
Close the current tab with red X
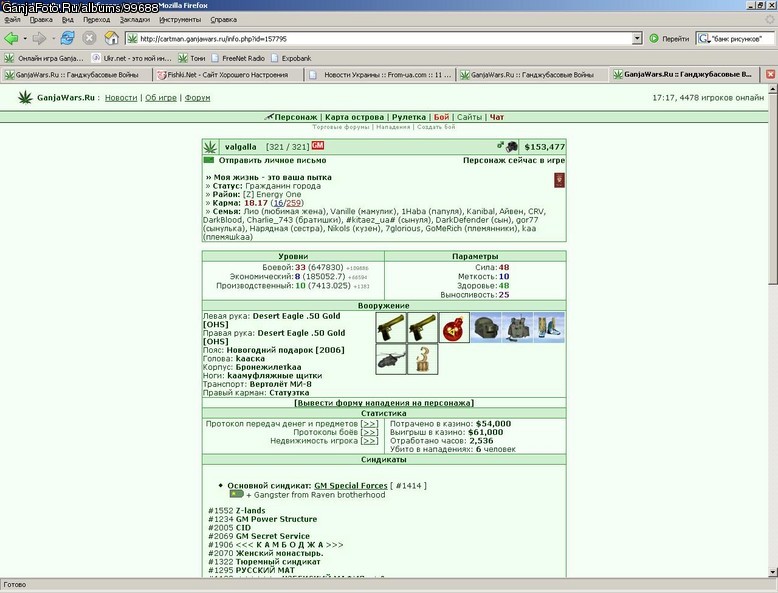(770, 74)
